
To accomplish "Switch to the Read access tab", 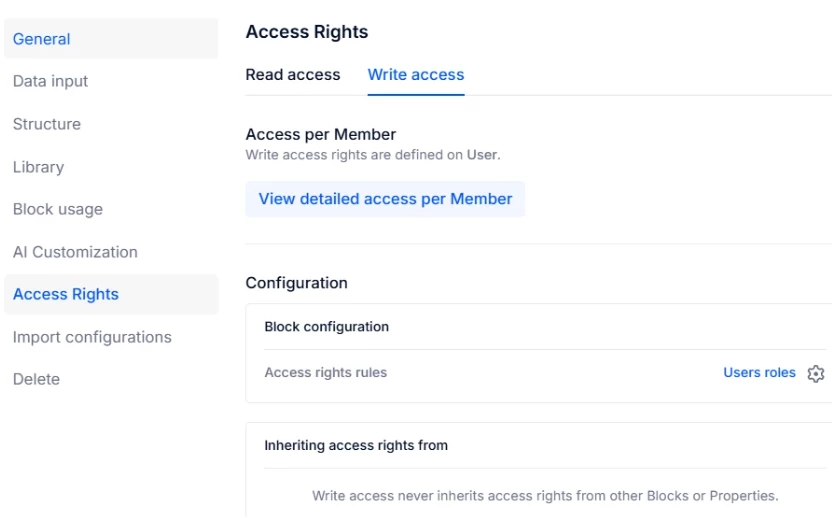I will coord(293,75).
